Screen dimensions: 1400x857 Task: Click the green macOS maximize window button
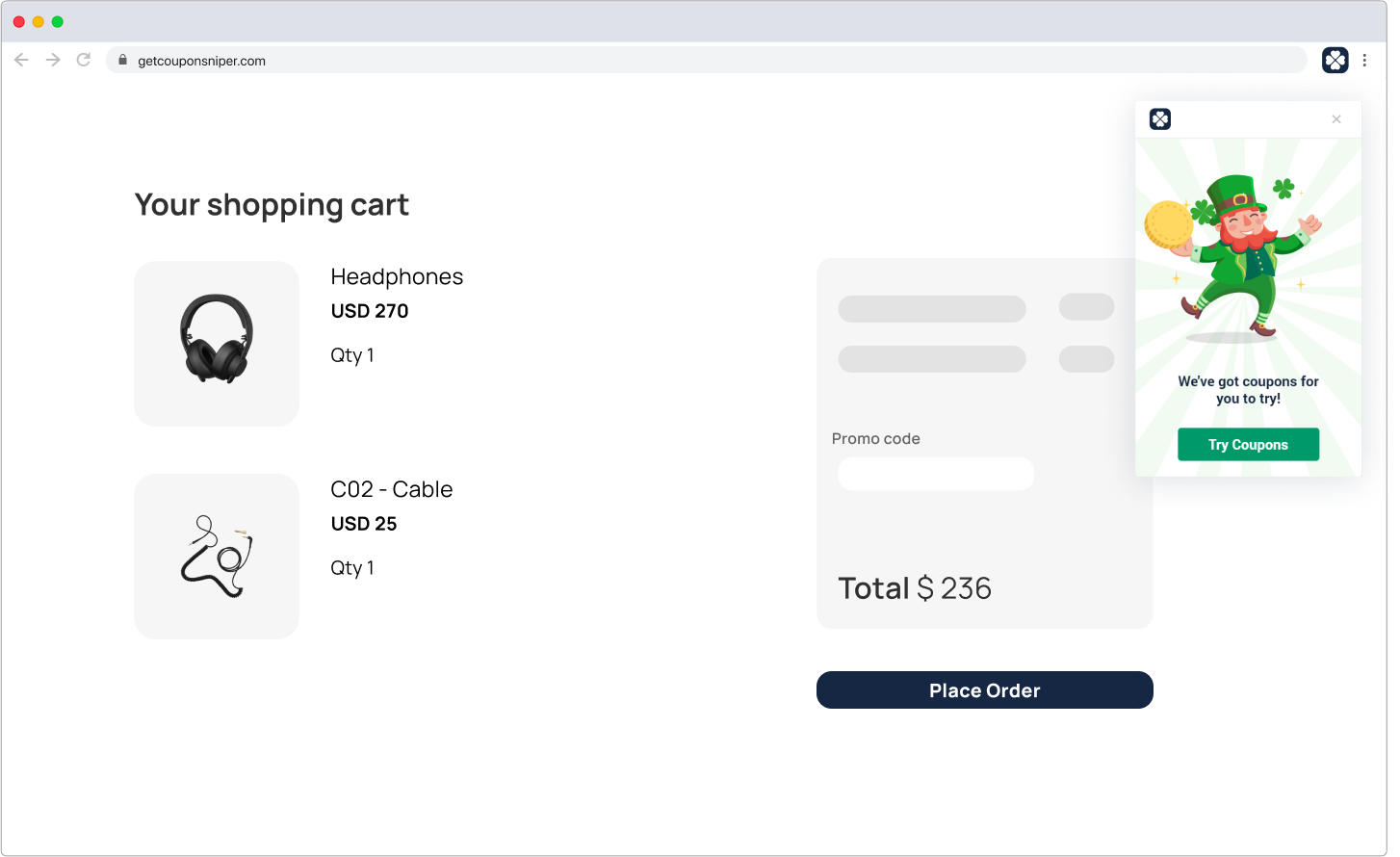point(58,21)
